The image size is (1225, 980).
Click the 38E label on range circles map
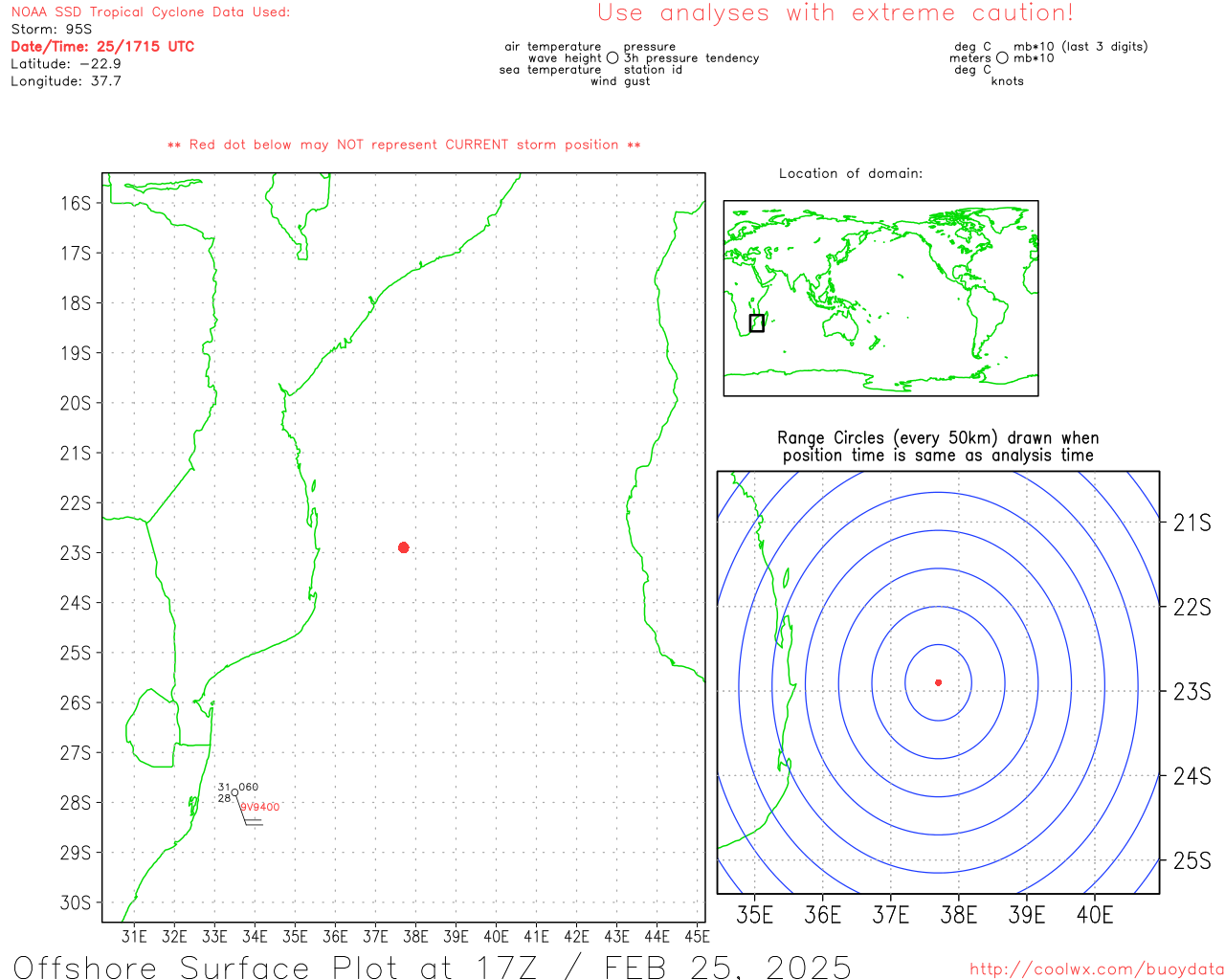click(x=959, y=915)
